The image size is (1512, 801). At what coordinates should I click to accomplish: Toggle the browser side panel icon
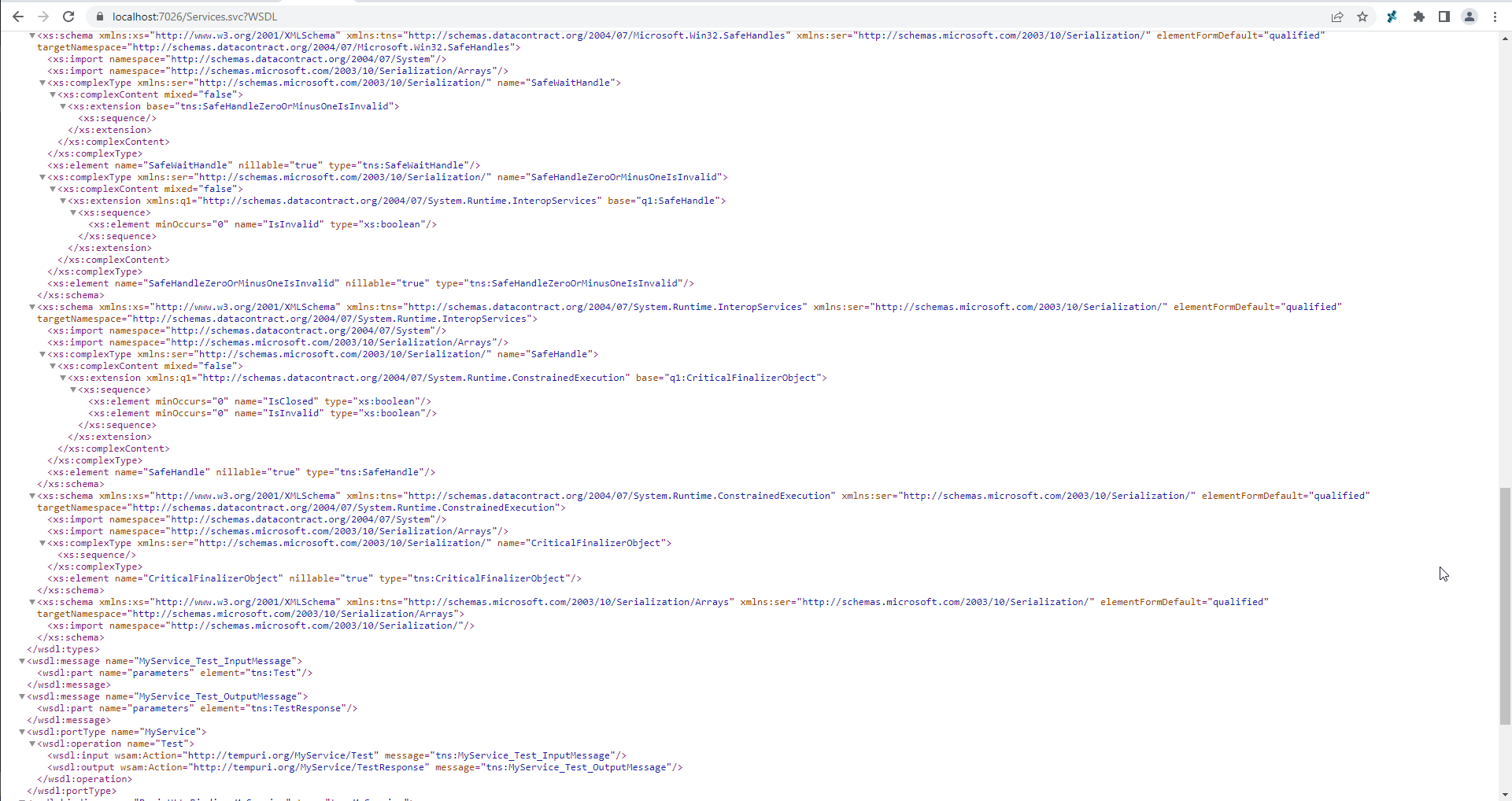(x=1444, y=17)
